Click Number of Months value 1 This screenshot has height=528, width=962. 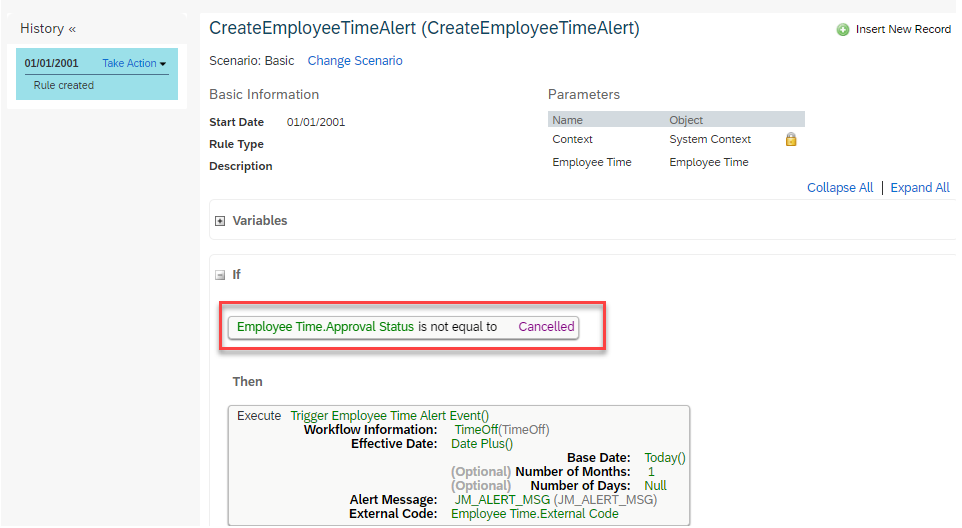(652, 472)
